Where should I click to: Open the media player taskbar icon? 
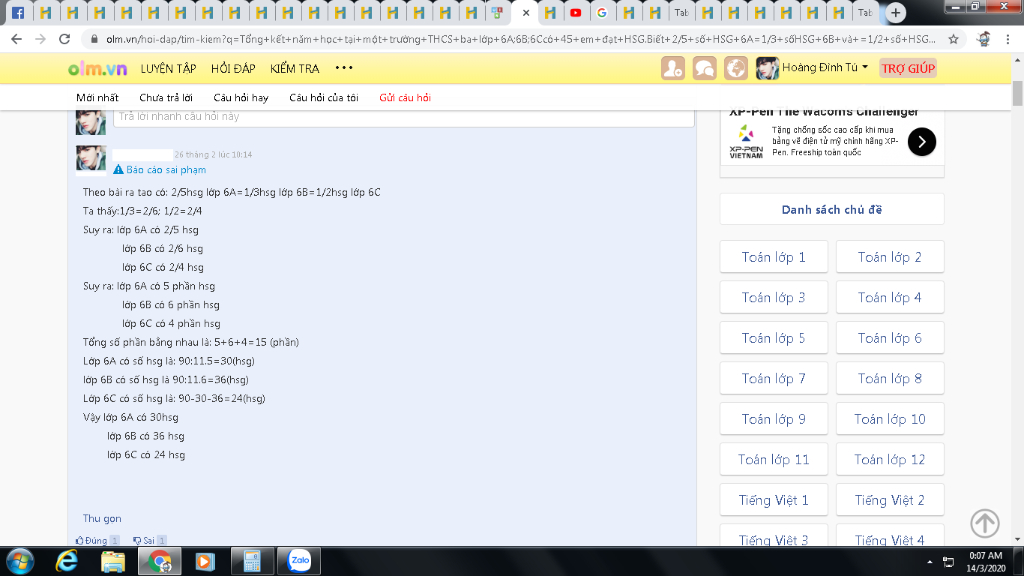tap(205, 561)
